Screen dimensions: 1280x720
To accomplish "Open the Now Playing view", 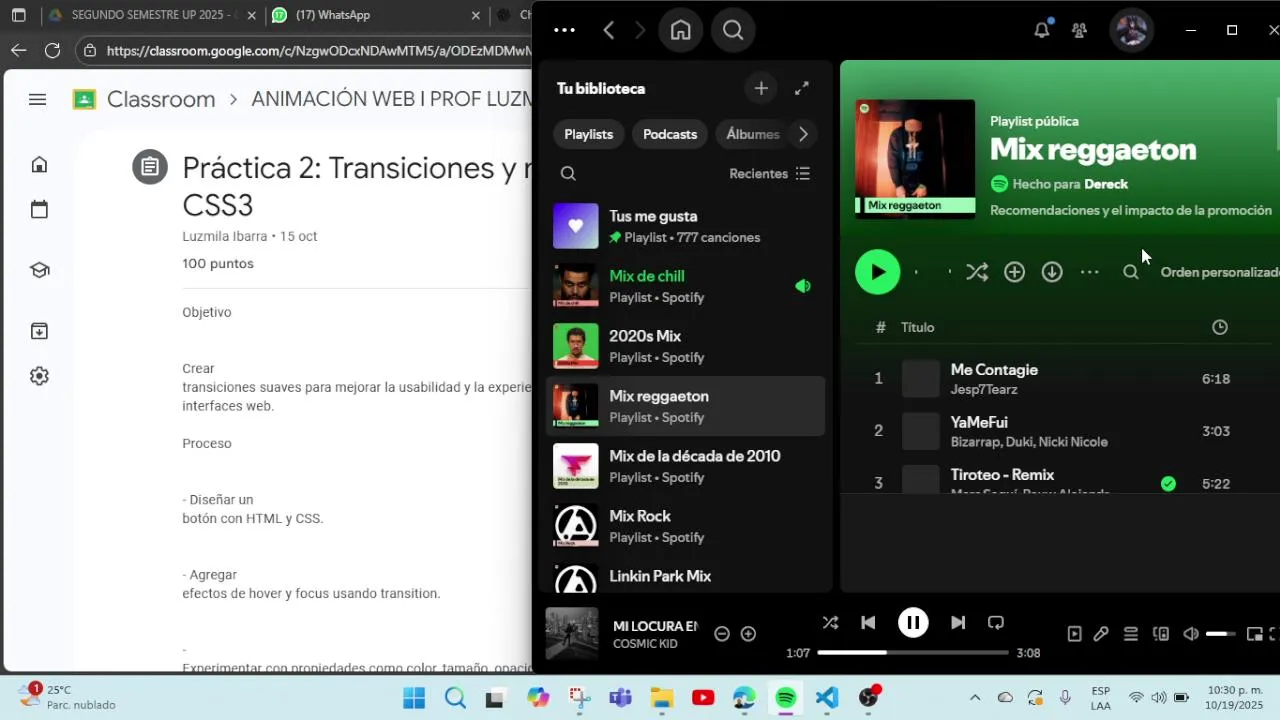I will 1074,634.
